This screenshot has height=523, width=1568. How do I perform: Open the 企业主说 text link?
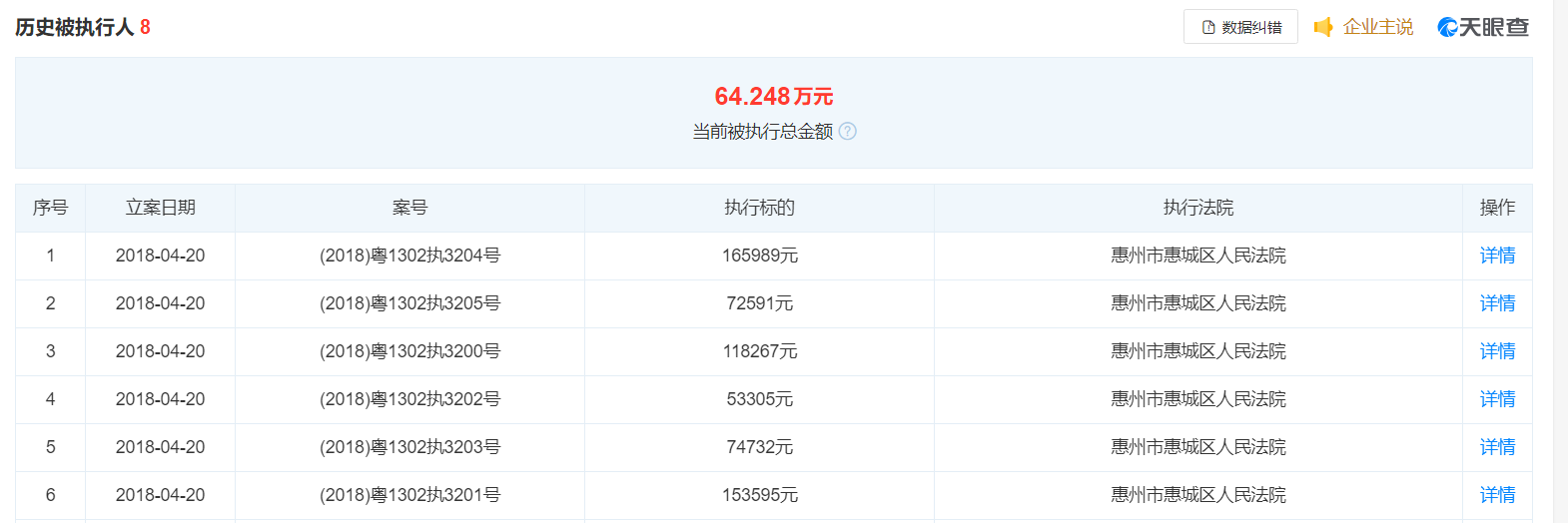[x=1377, y=27]
